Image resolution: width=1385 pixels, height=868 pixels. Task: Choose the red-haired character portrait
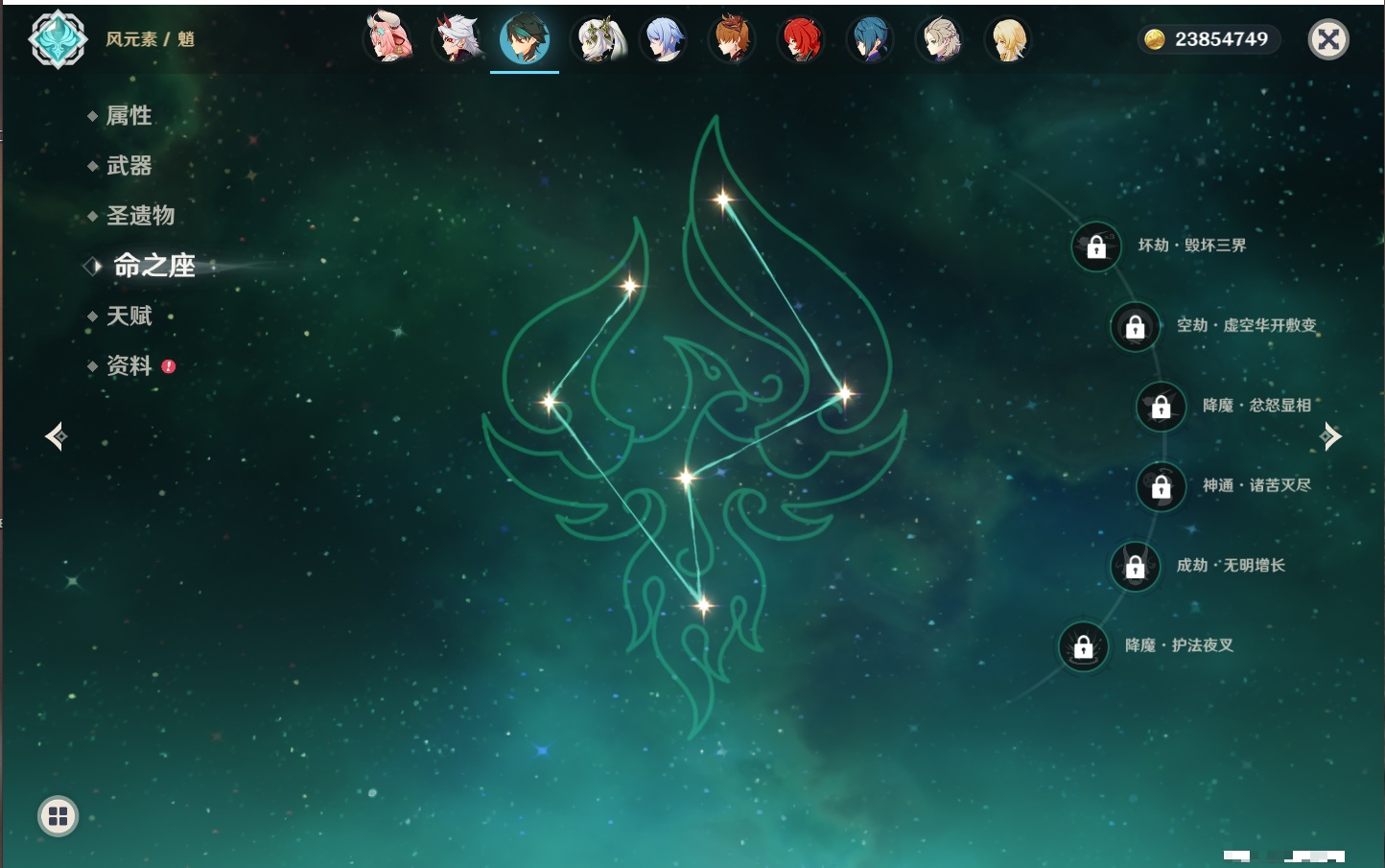[x=801, y=39]
